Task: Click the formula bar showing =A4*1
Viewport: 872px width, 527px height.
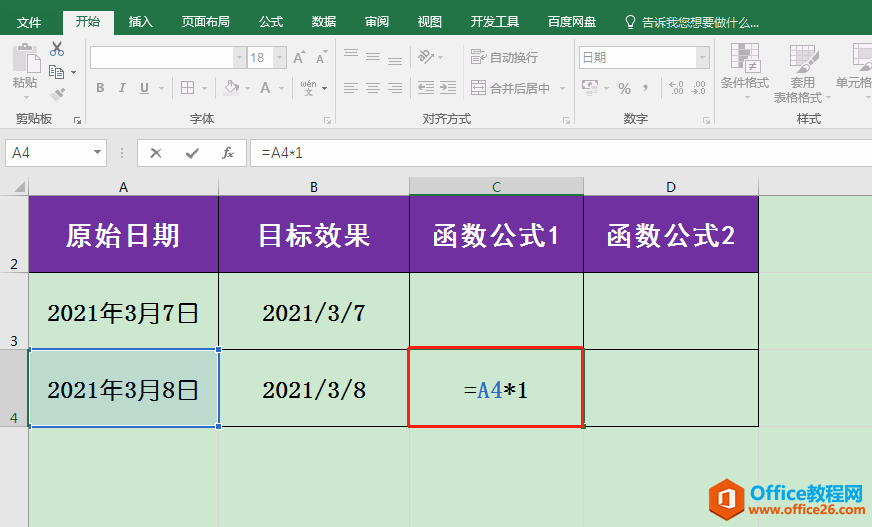Action: point(561,153)
